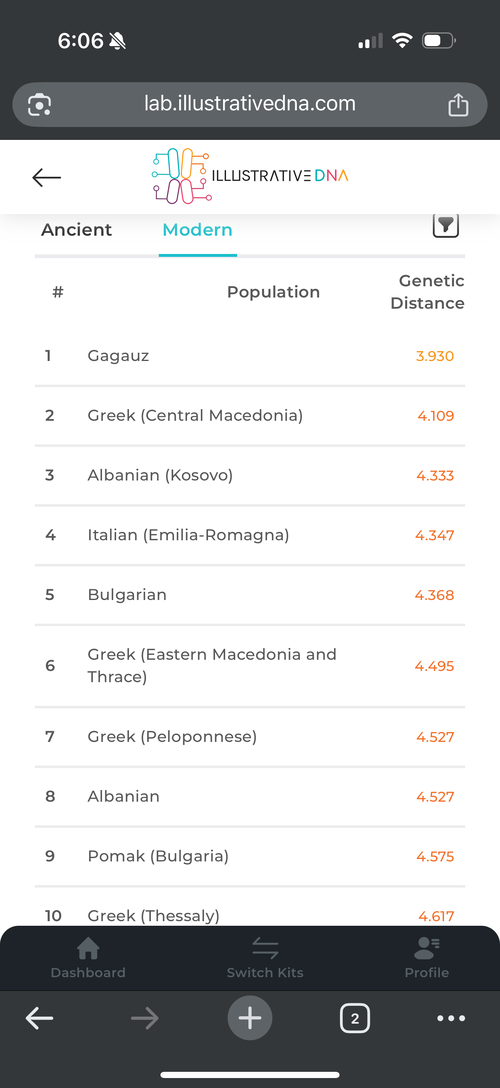Open the Dashboard home icon
The width and height of the screenshot is (500, 1088).
click(x=88, y=948)
